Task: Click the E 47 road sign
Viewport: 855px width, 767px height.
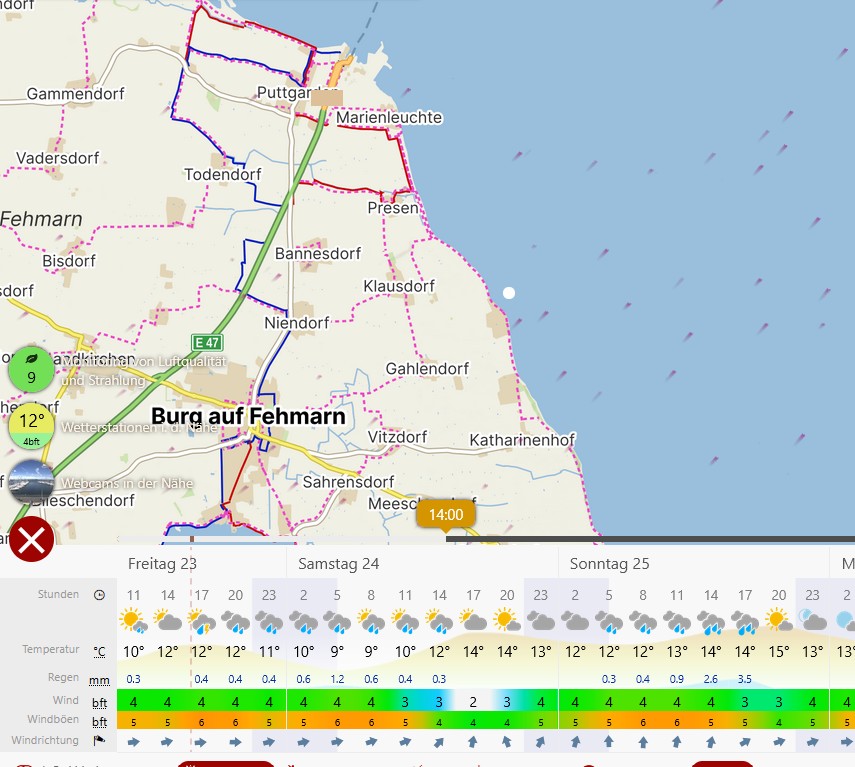Action: click(207, 343)
